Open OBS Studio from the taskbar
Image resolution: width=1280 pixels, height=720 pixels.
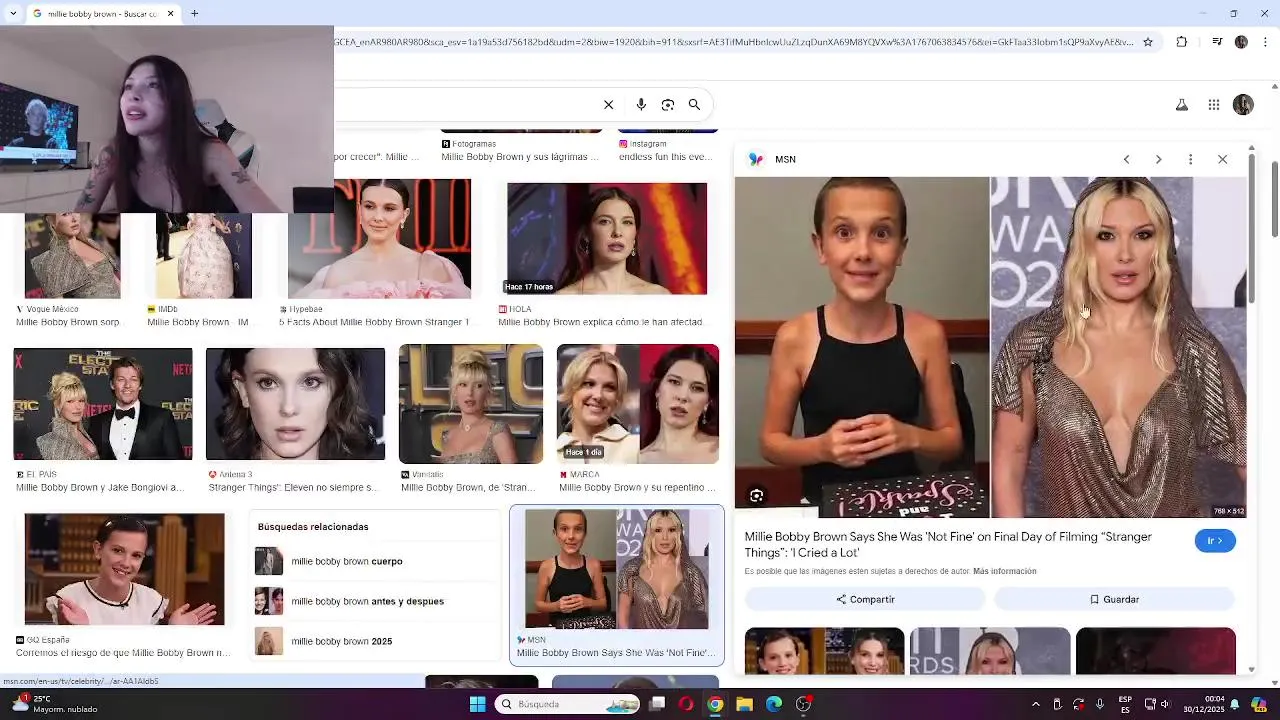tap(803, 704)
